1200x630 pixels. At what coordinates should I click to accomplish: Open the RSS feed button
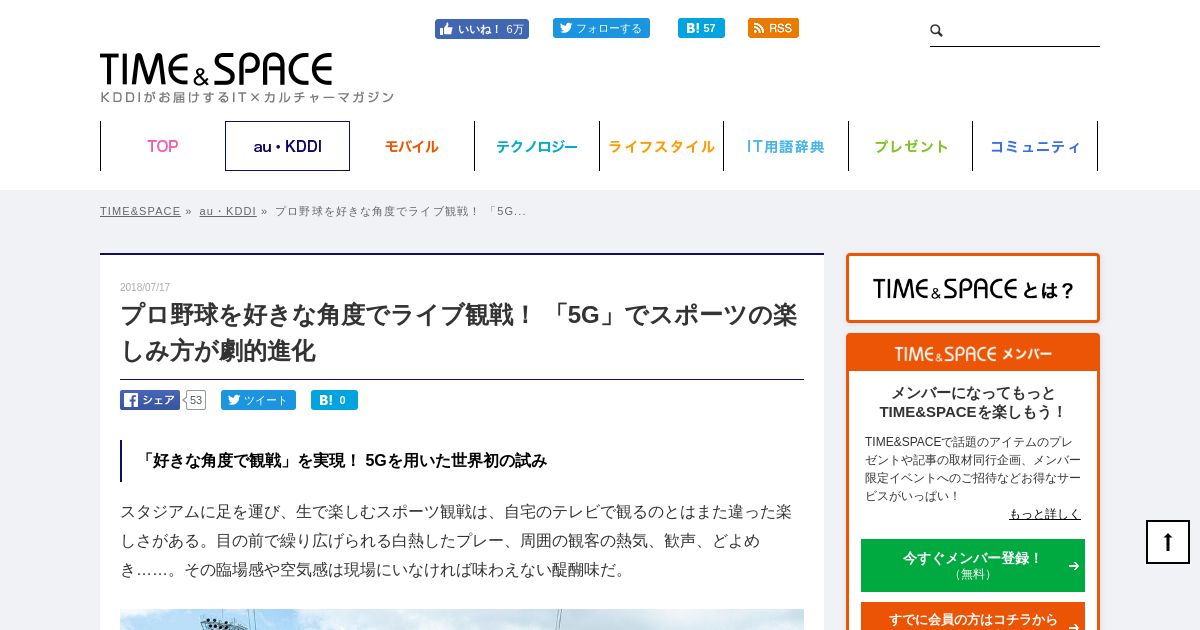coord(773,28)
